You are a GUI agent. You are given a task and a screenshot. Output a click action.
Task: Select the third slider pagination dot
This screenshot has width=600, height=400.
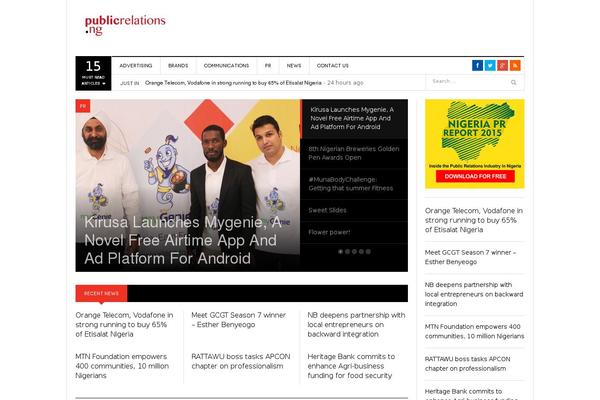click(x=354, y=251)
